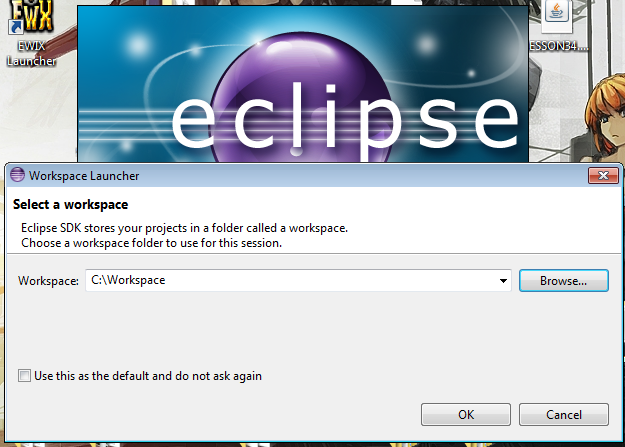Click the shortcut arrow overlay on EWIX icon
The width and height of the screenshot is (625, 447).
pos(16,28)
